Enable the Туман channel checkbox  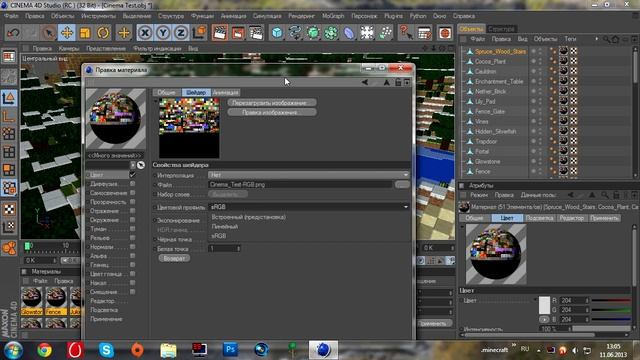pyautogui.click(x=132, y=229)
